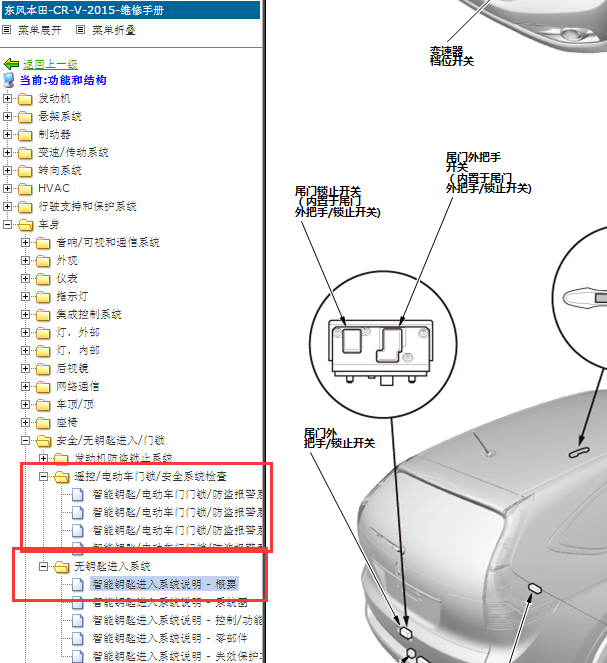Click the HVAC folder icon

tap(25, 189)
